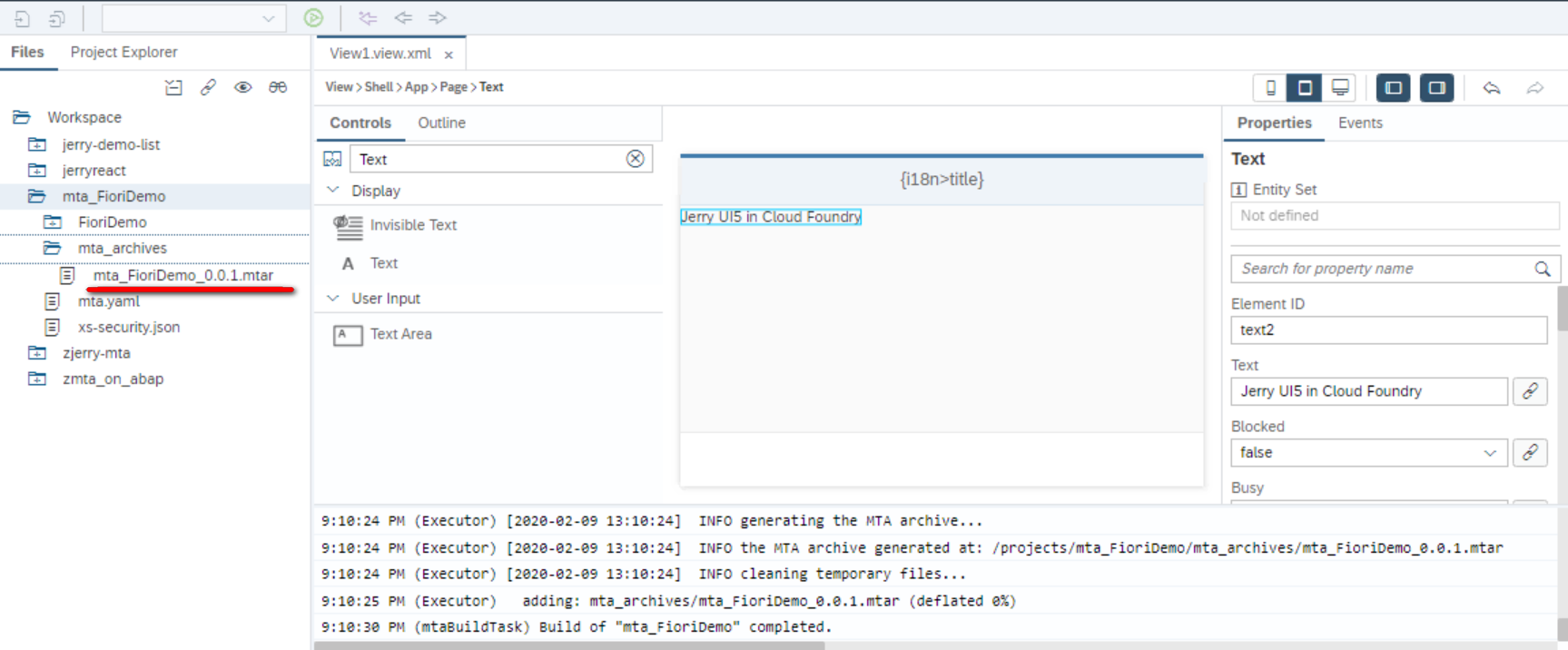1568x650 pixels.
Task: Click the Redo arrow icon
Action: (x=1534, y=88)
